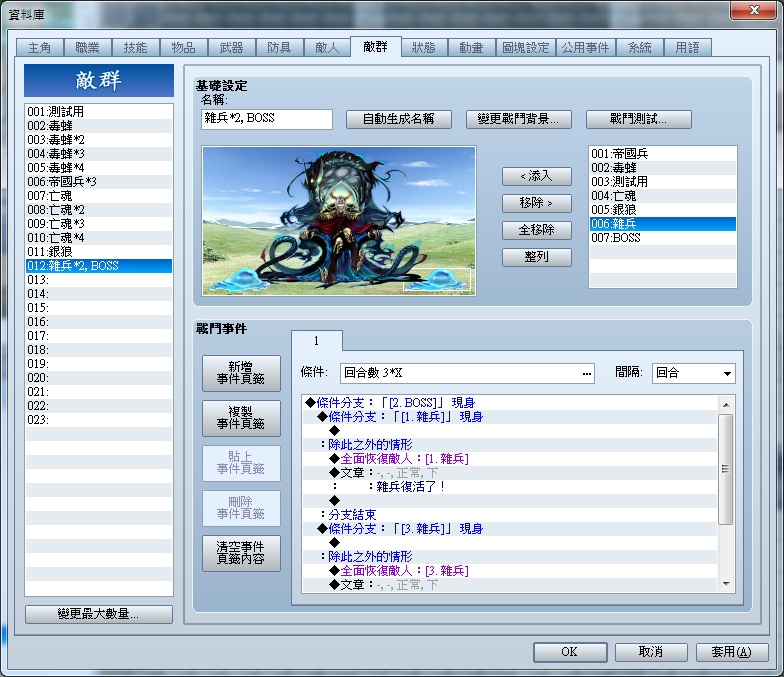Select enemy 004:亡魂 in enemy list

(x=662, y=196)
